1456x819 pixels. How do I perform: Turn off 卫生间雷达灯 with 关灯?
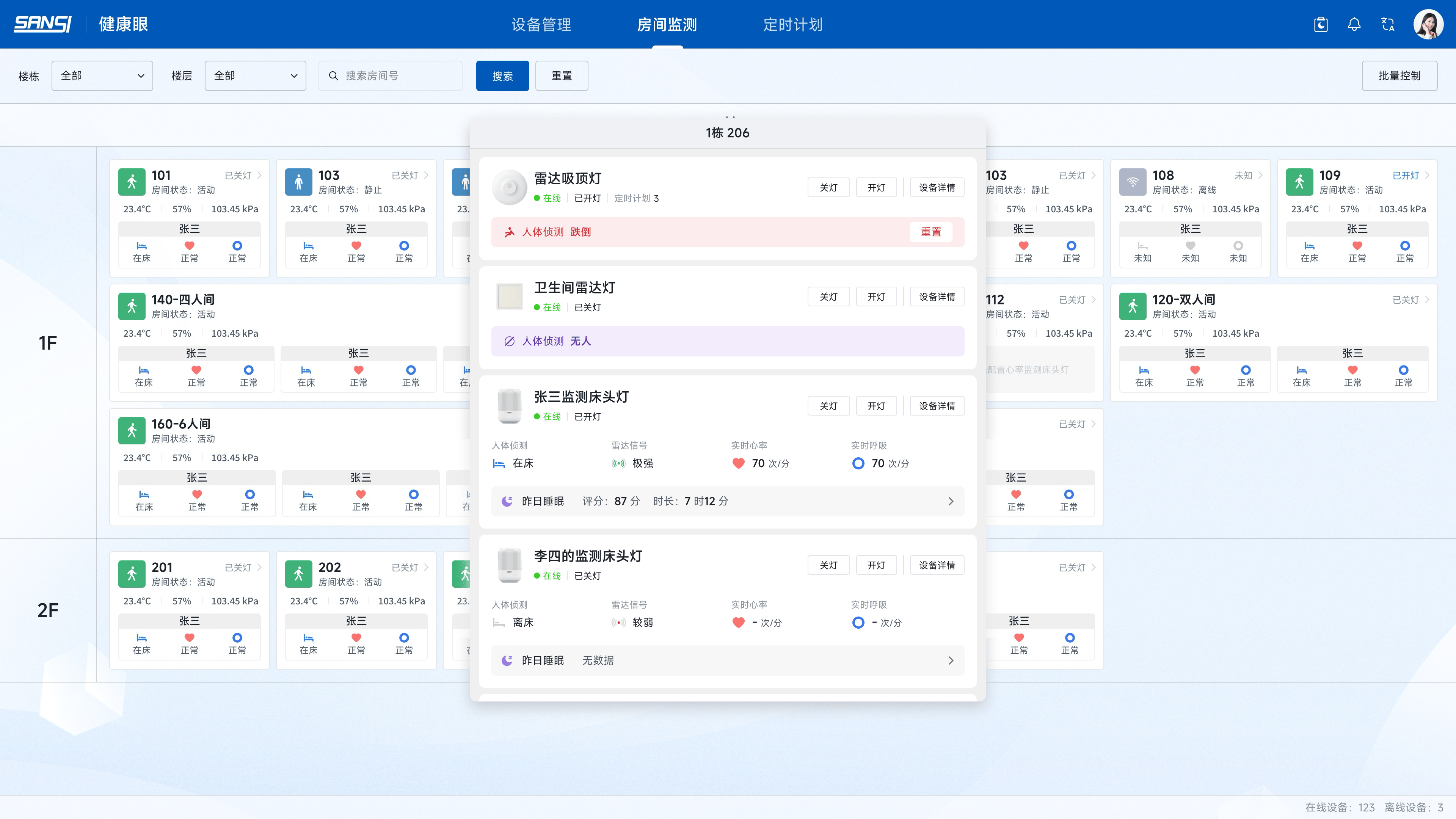tap(828, 297)
